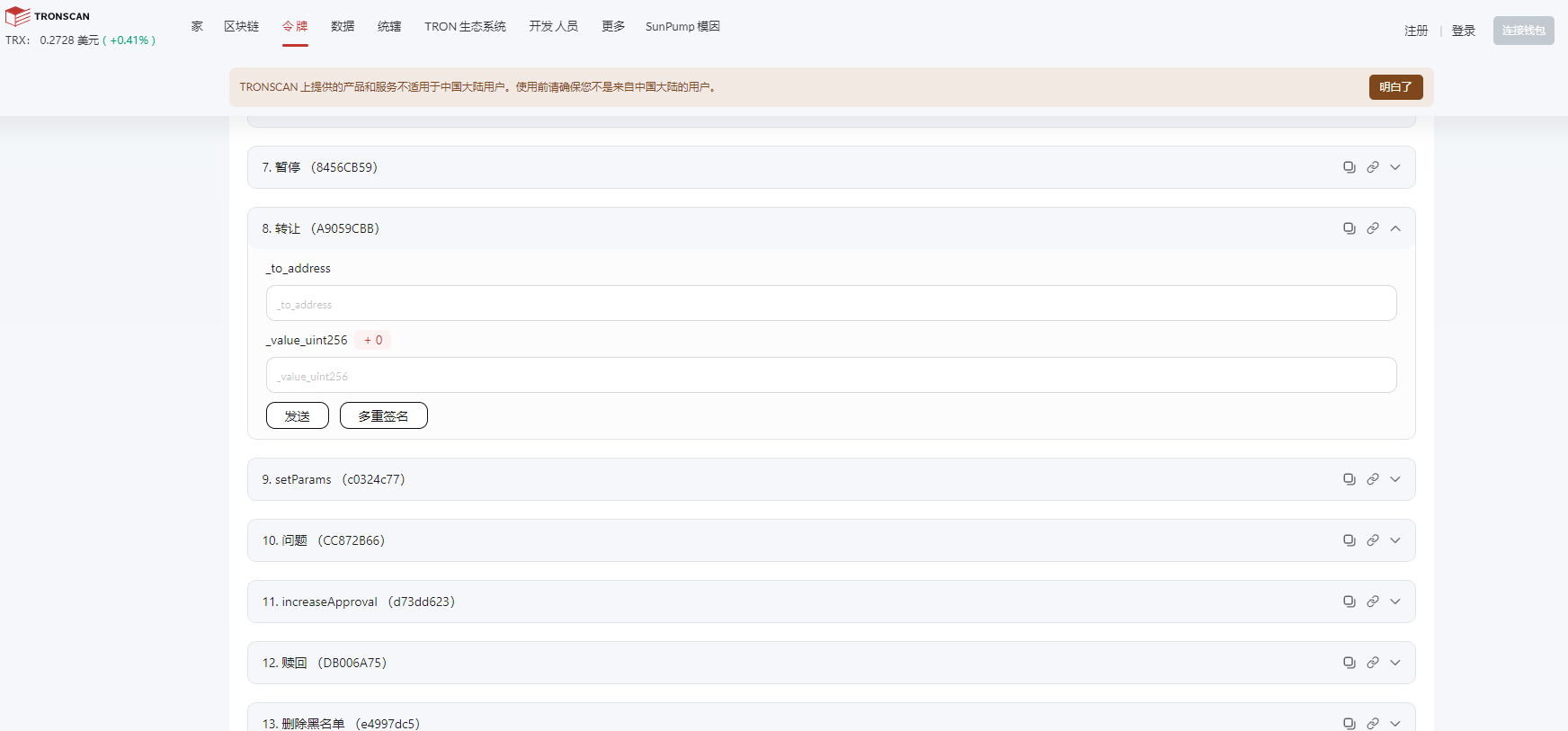Copy the setParams method icon

pos(1349,479)
